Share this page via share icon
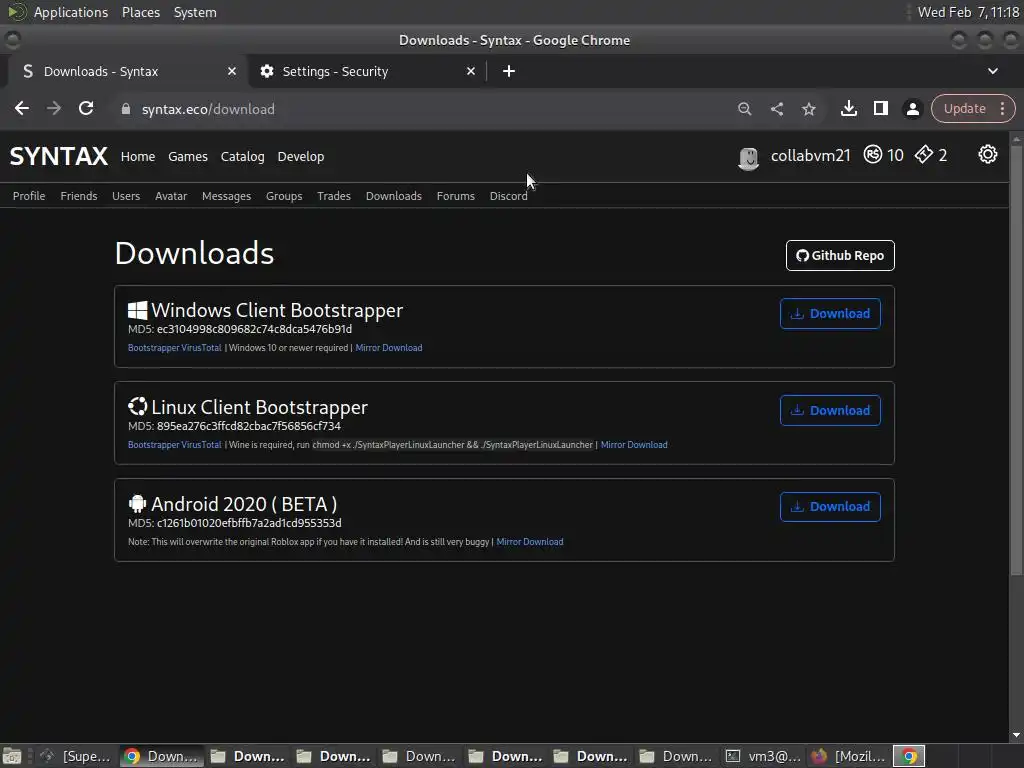The width and height of the screenshot is (1024, 768). click(x=776, y=109)
